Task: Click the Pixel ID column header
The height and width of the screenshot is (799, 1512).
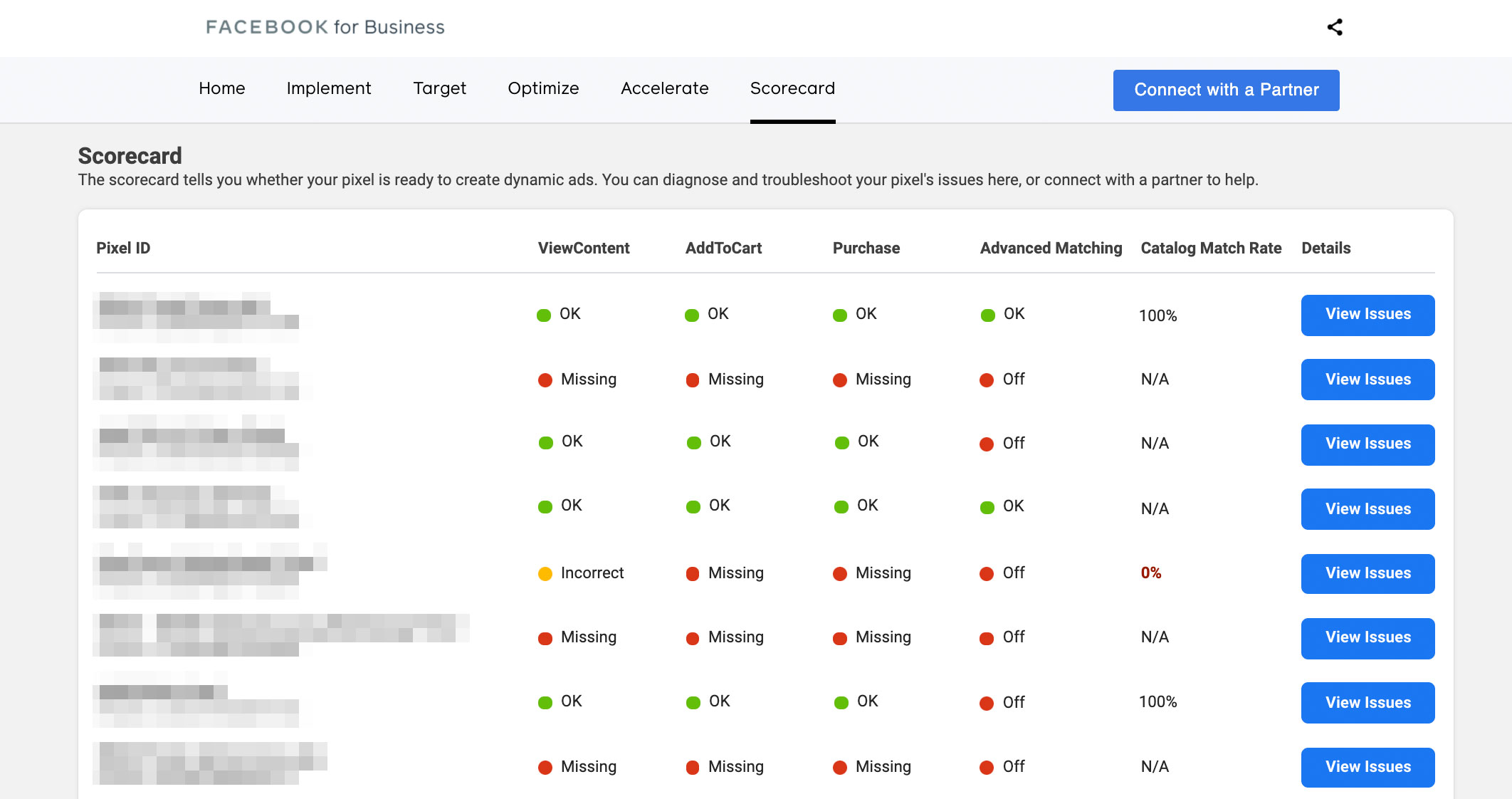Action: pyautogui.click(x=123, y=248)
